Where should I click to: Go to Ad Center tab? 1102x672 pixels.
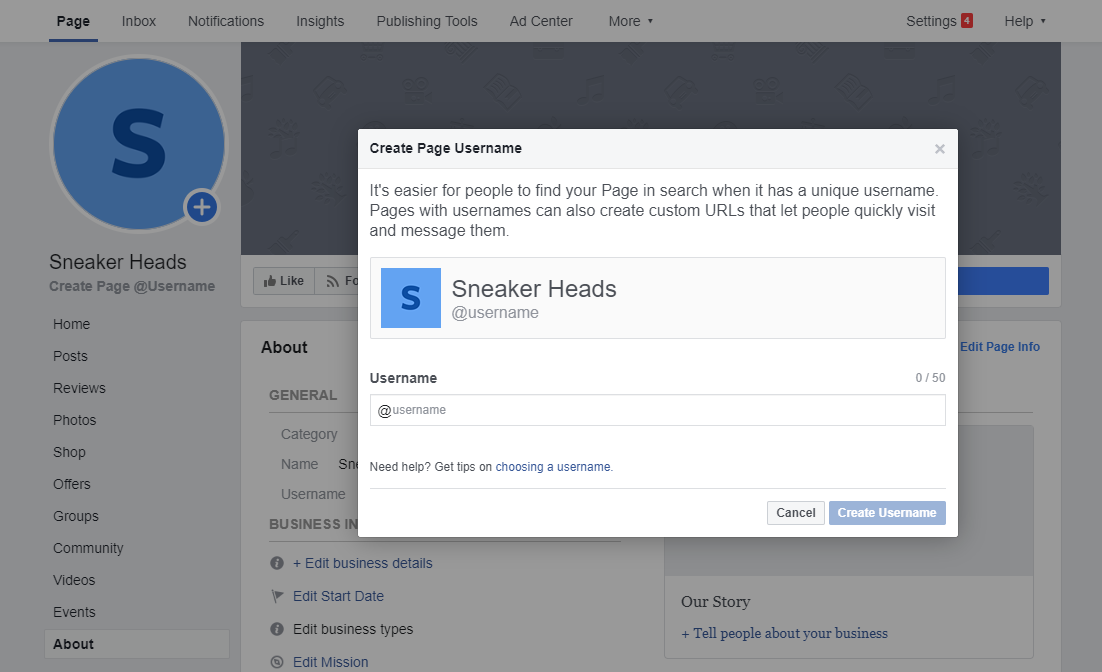pos(540,21)
